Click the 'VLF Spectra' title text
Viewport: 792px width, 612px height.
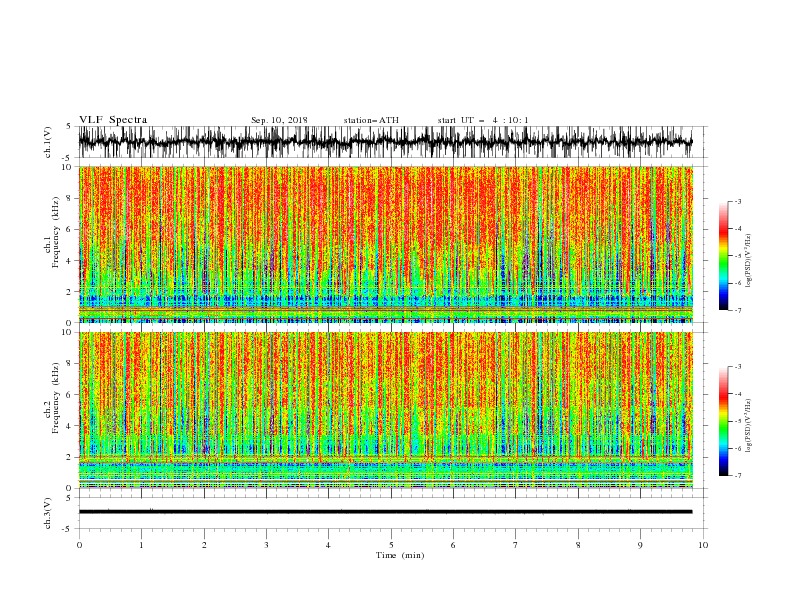(113, 120)
